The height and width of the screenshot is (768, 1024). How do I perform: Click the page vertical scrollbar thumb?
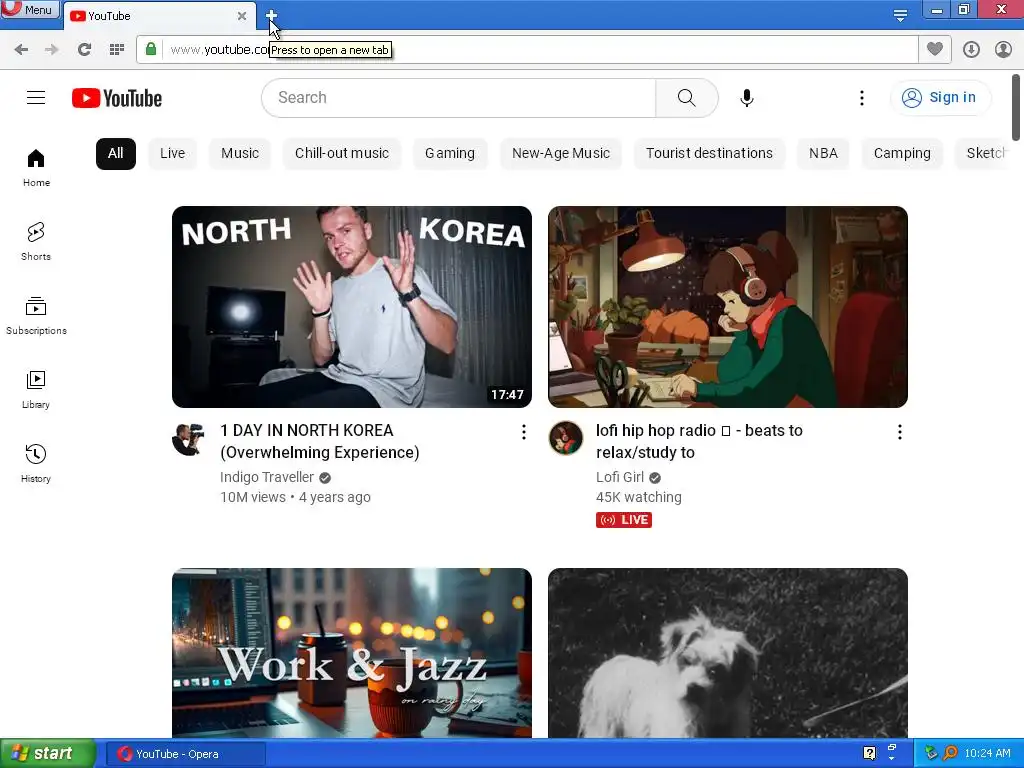(x=1016, y=107)
